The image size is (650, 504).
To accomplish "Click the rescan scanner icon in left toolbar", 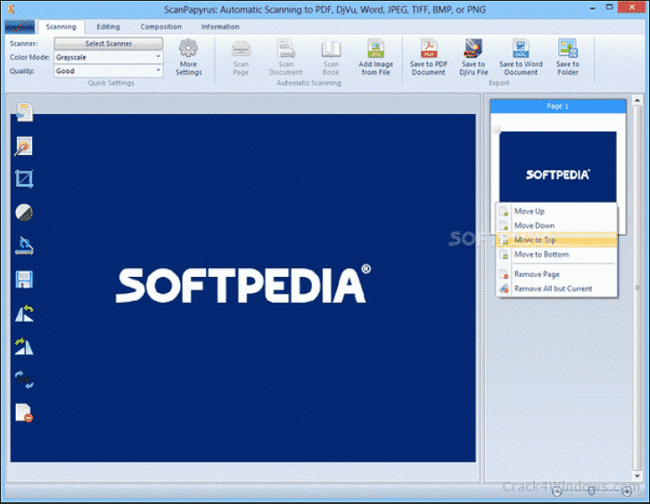I will [x=24, y=246].
